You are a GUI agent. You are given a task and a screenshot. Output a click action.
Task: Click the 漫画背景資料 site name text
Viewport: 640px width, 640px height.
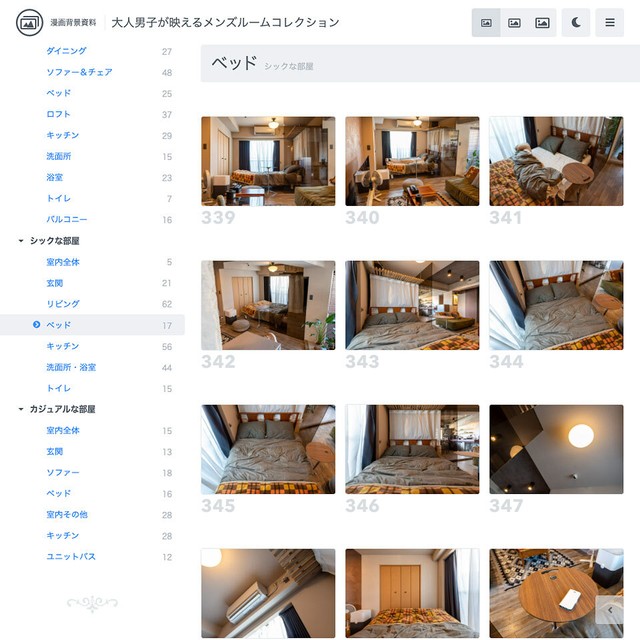[73, 22]
